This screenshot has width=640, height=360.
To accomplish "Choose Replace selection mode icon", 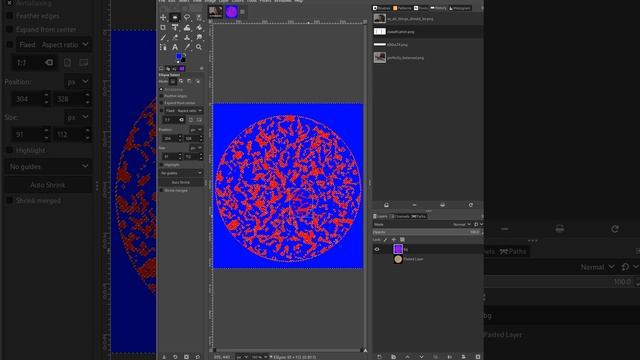I will (173, 82).
